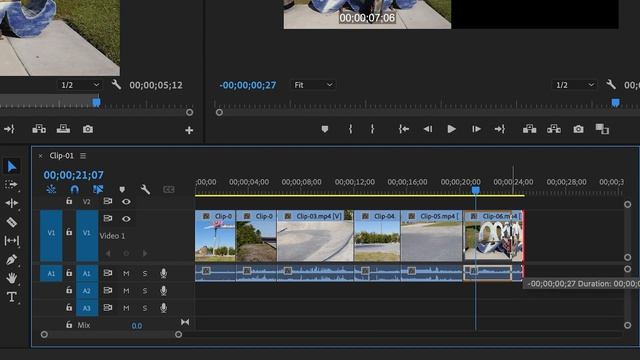Select the Track Select Forward tool
This screenshot has height=360, width=640.
[x=11, y=184]
